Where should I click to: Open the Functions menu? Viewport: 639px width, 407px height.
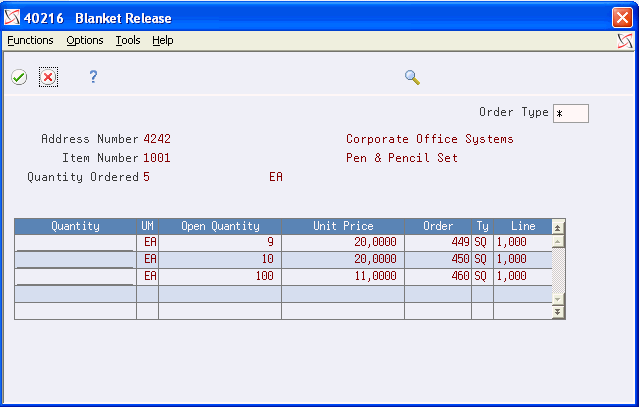click(x=30, y=40)
